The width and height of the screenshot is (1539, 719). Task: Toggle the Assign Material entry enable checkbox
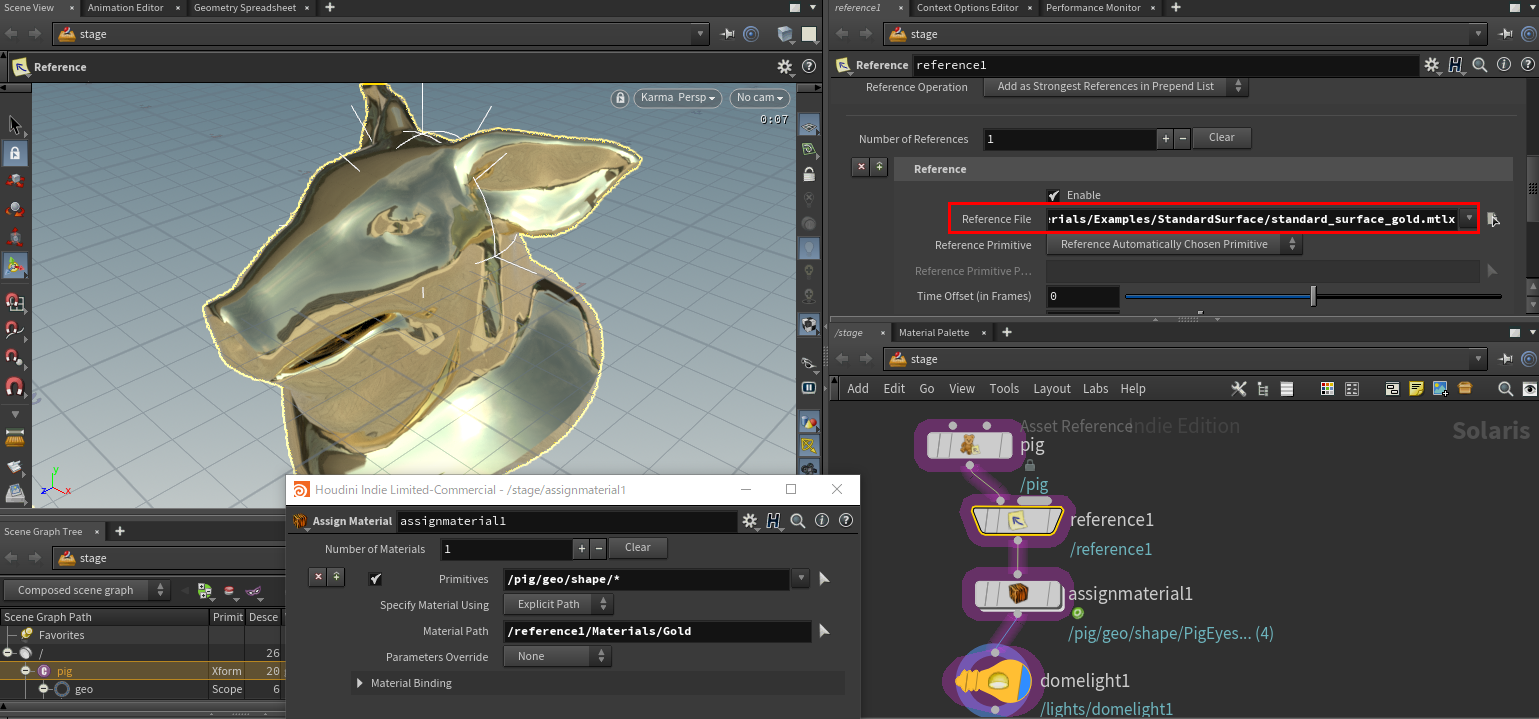376,579
